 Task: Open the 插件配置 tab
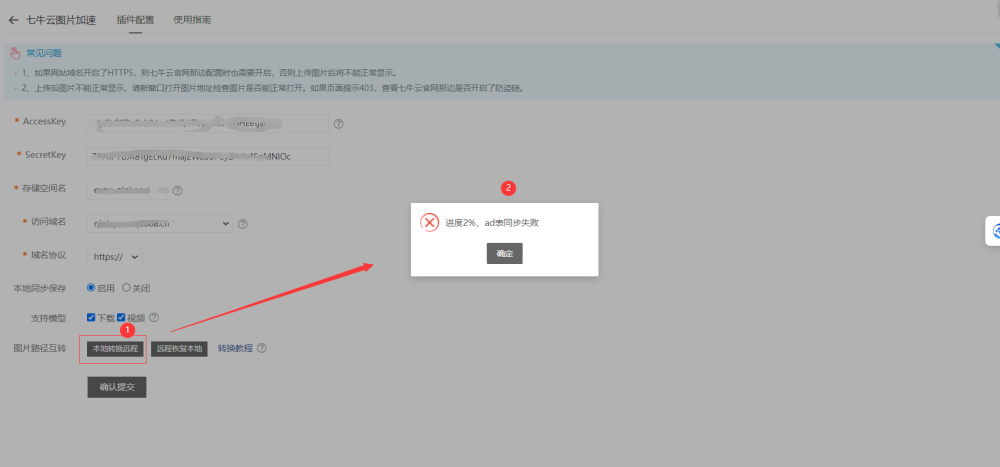tap(135, 20)
